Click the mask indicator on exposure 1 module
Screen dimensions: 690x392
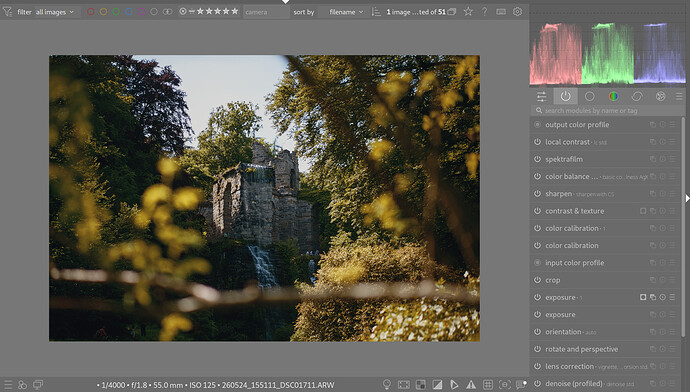643,297
